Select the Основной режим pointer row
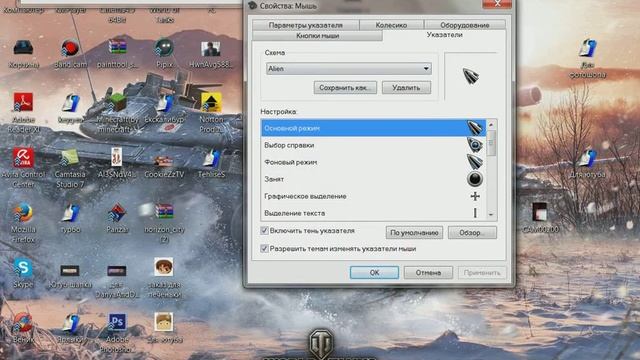 click(x=373, y=128)
